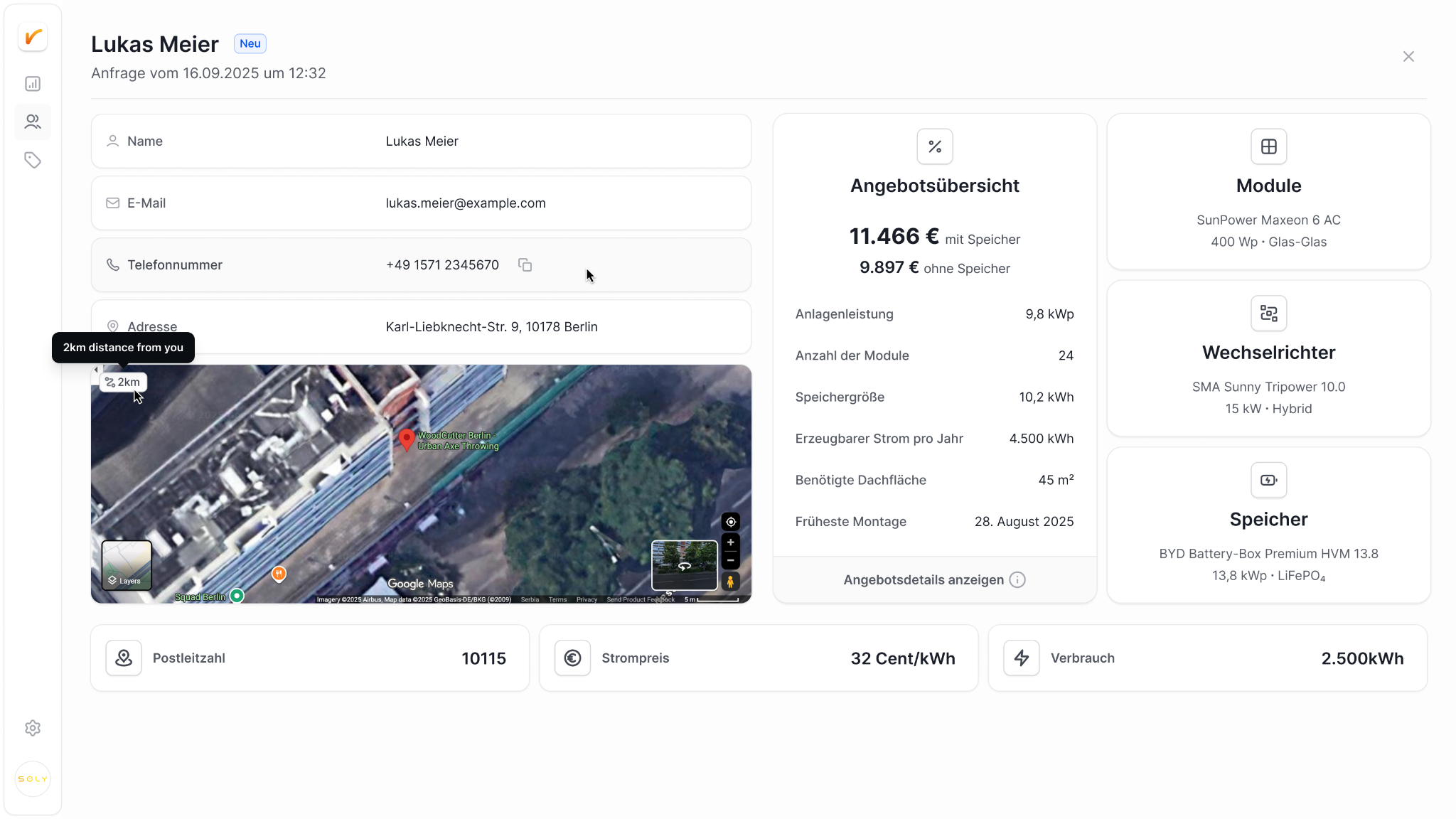Open settings gear in sidebar
Screen dimensions: 1456x819
(x=33, y=728)
